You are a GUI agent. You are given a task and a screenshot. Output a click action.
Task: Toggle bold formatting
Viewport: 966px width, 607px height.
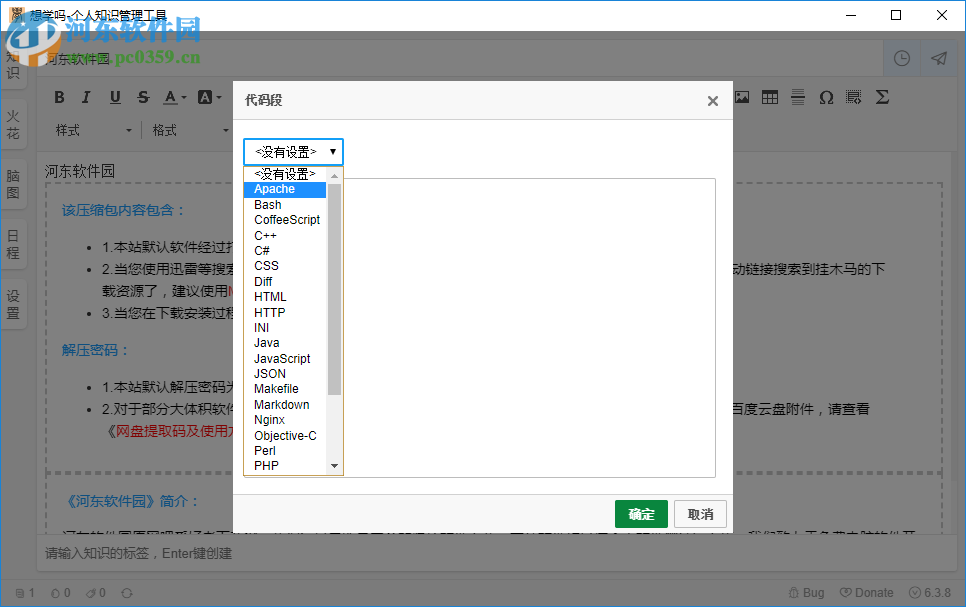pyautogui.click(x=59, y=97)
